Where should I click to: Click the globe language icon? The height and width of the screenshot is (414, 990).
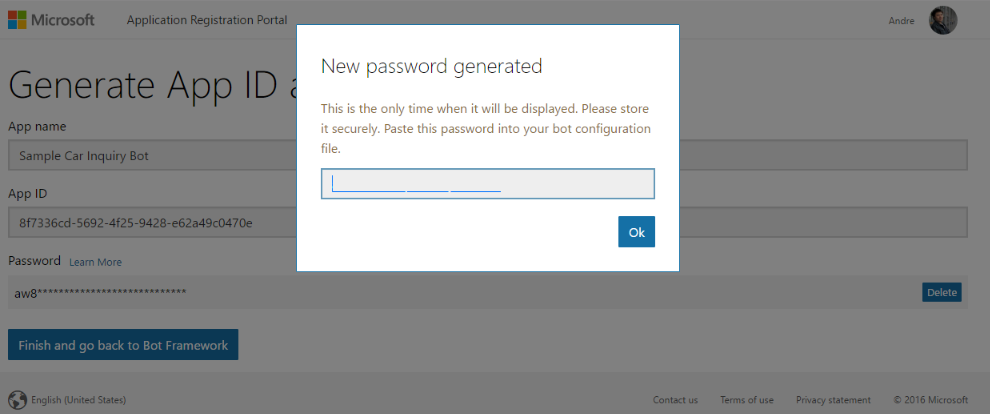tap(17, 399)
